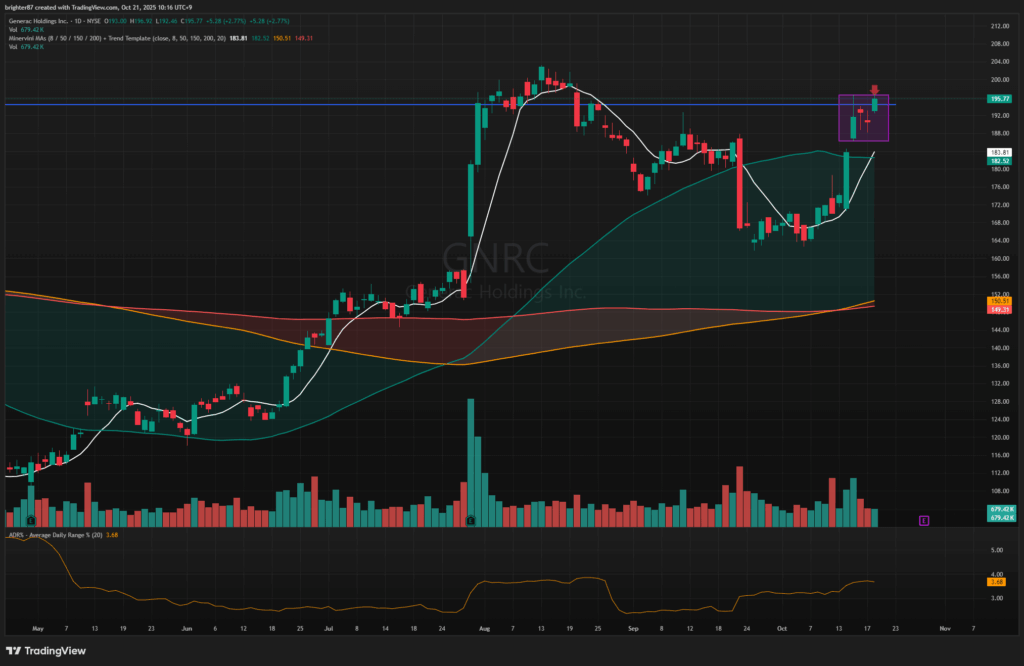The width and height of the screenshot is (1024, 666).
Task: Click the leftmost earnings marker near May
Action: tap(31, 521)
